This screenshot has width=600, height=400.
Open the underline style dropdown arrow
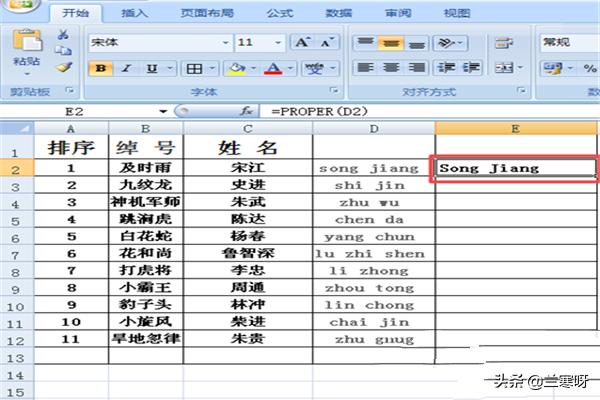[x=170, y=69]
